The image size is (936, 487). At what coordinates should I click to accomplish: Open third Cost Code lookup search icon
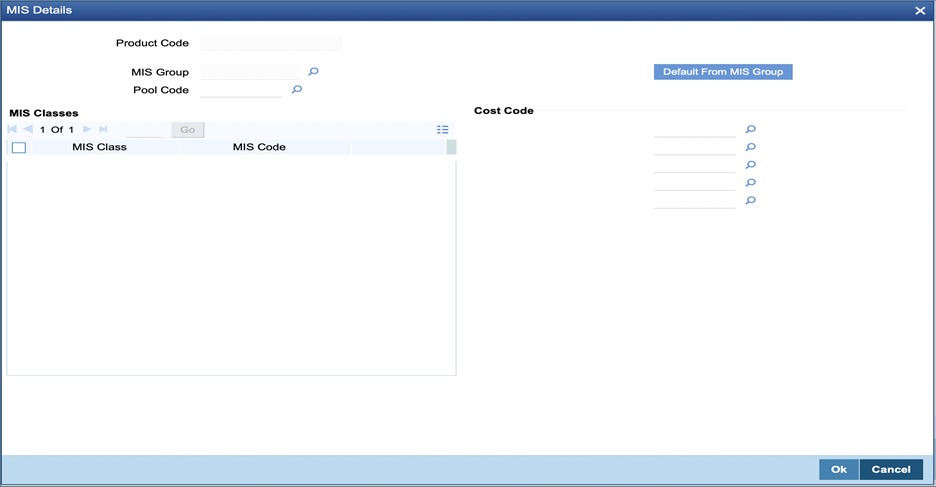[750, 165]
